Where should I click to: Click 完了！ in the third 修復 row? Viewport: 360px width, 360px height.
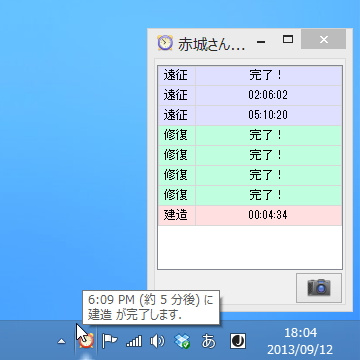(269, 176)
